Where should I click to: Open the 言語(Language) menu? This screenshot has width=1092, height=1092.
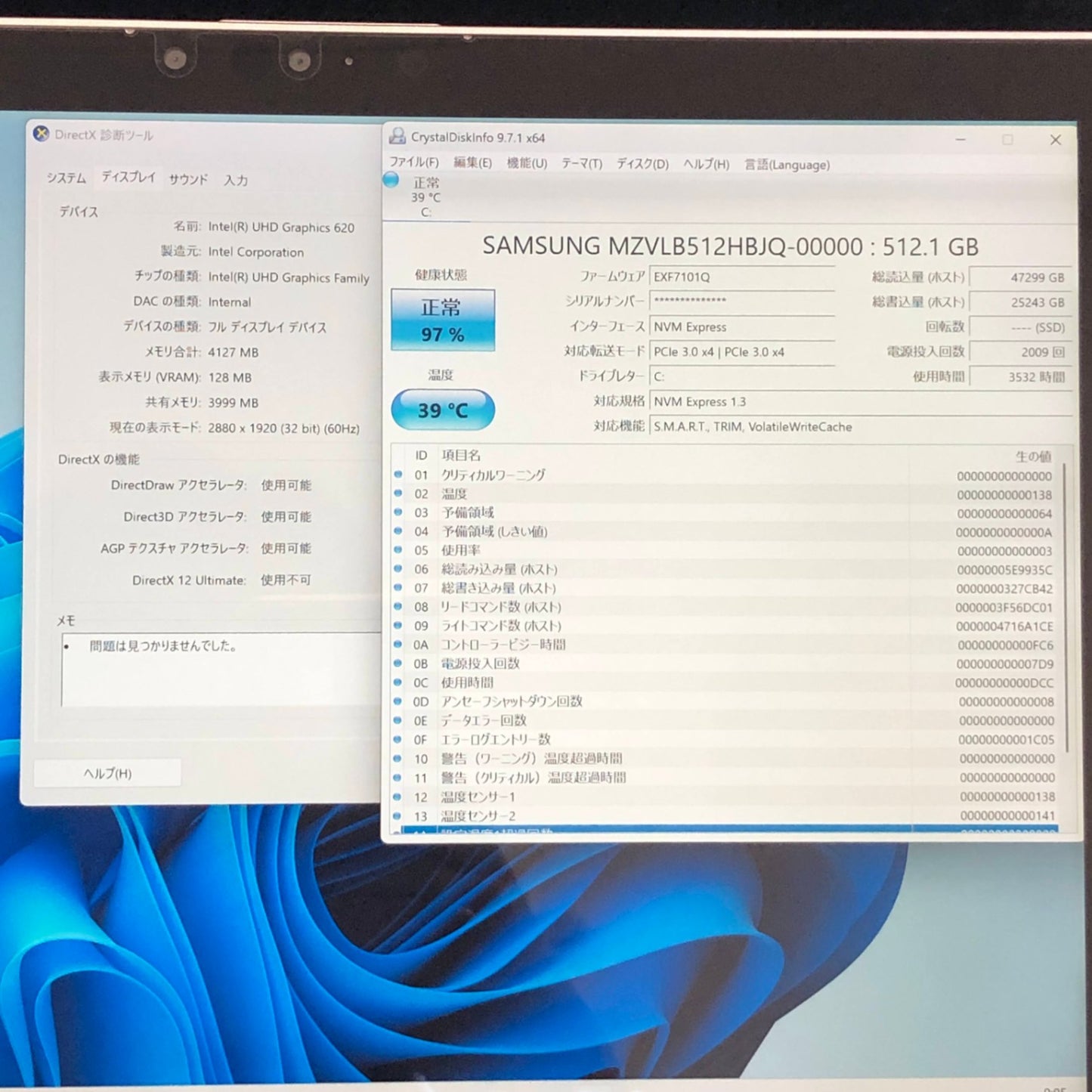(x=787, y=165)
